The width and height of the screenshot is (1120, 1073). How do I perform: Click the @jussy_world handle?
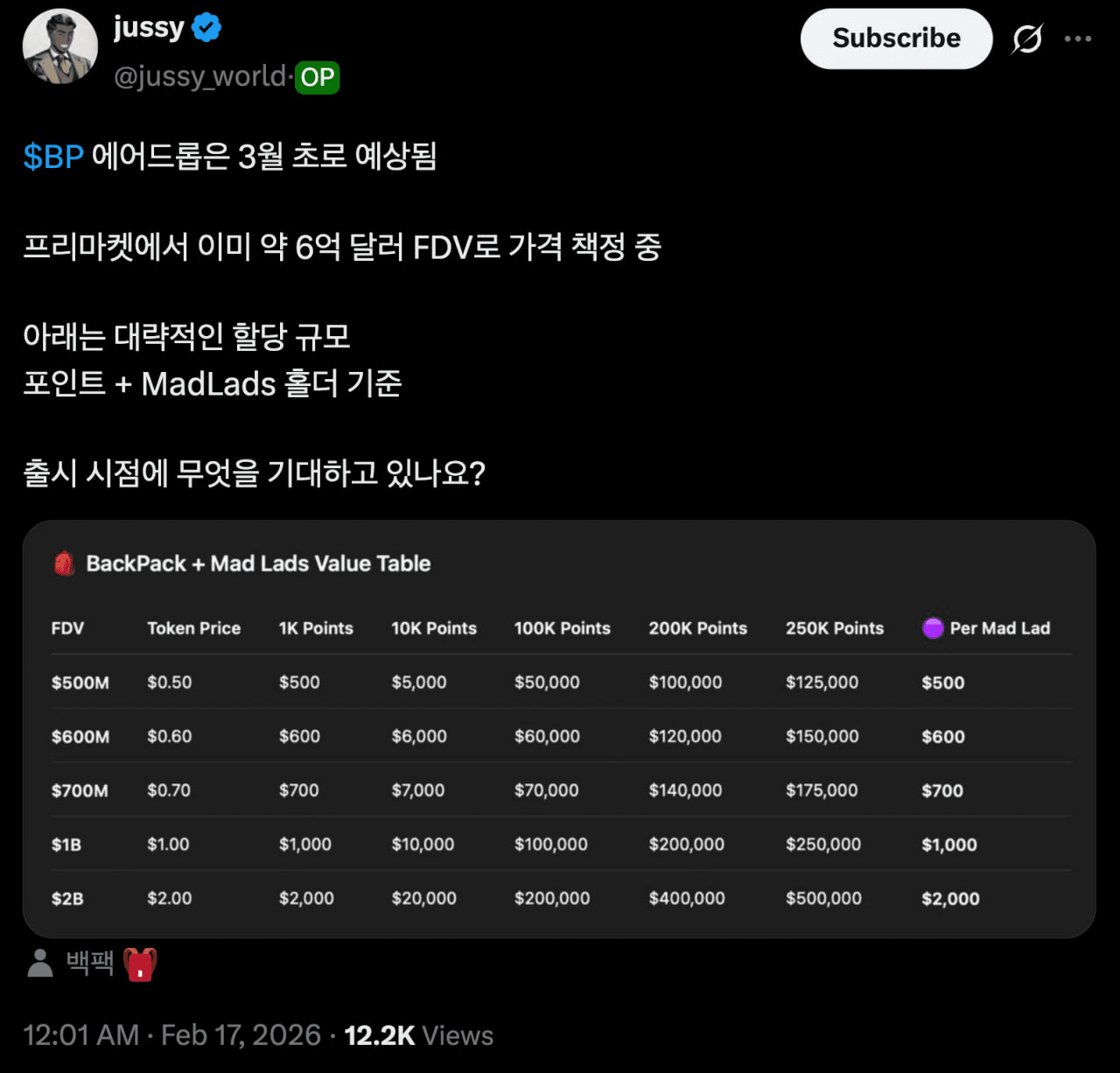coord(199,78)
